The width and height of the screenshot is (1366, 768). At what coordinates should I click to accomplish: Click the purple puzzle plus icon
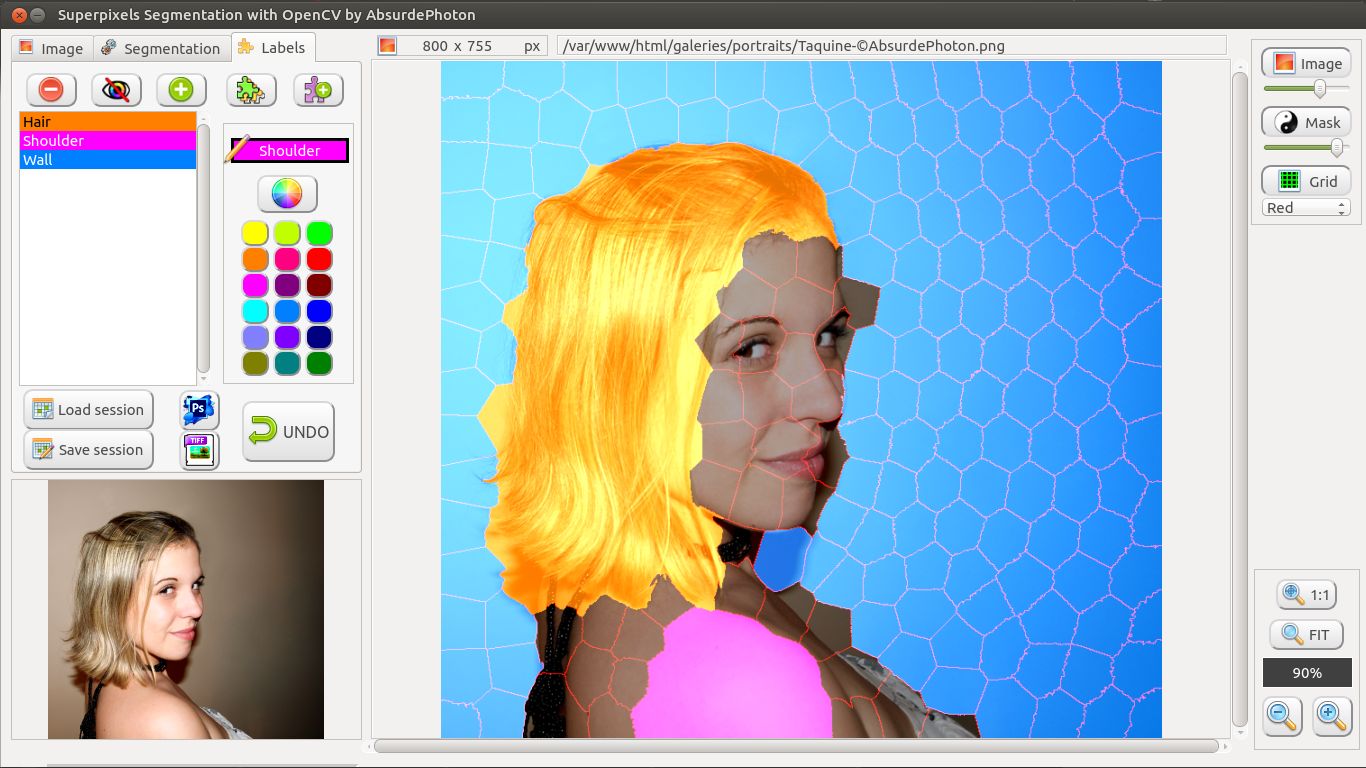318,90
